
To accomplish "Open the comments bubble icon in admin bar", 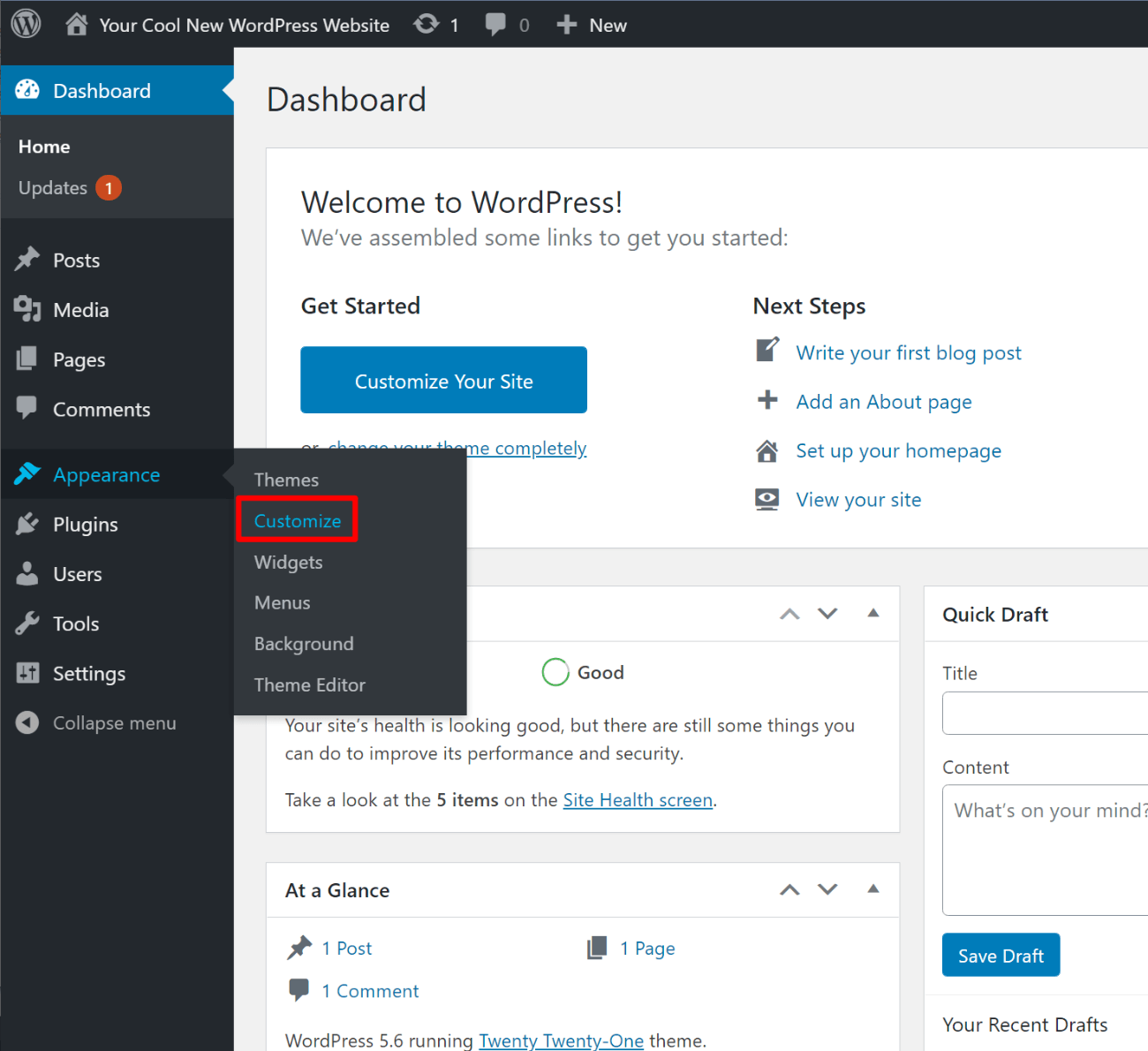I will (495, 25).
